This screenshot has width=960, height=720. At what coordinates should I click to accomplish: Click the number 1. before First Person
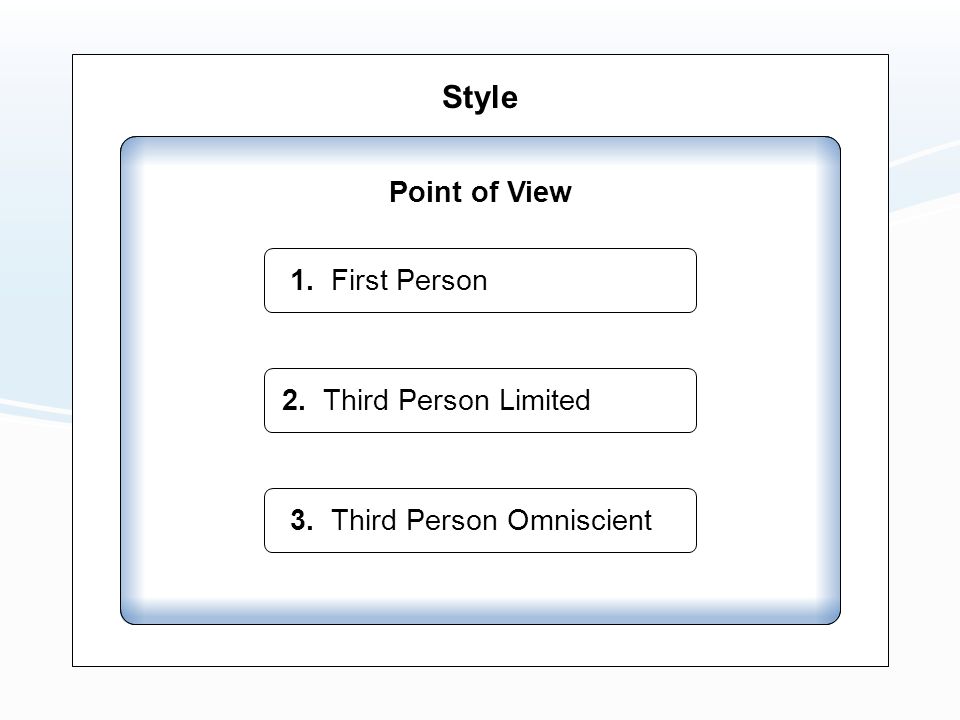coord(302,280)
